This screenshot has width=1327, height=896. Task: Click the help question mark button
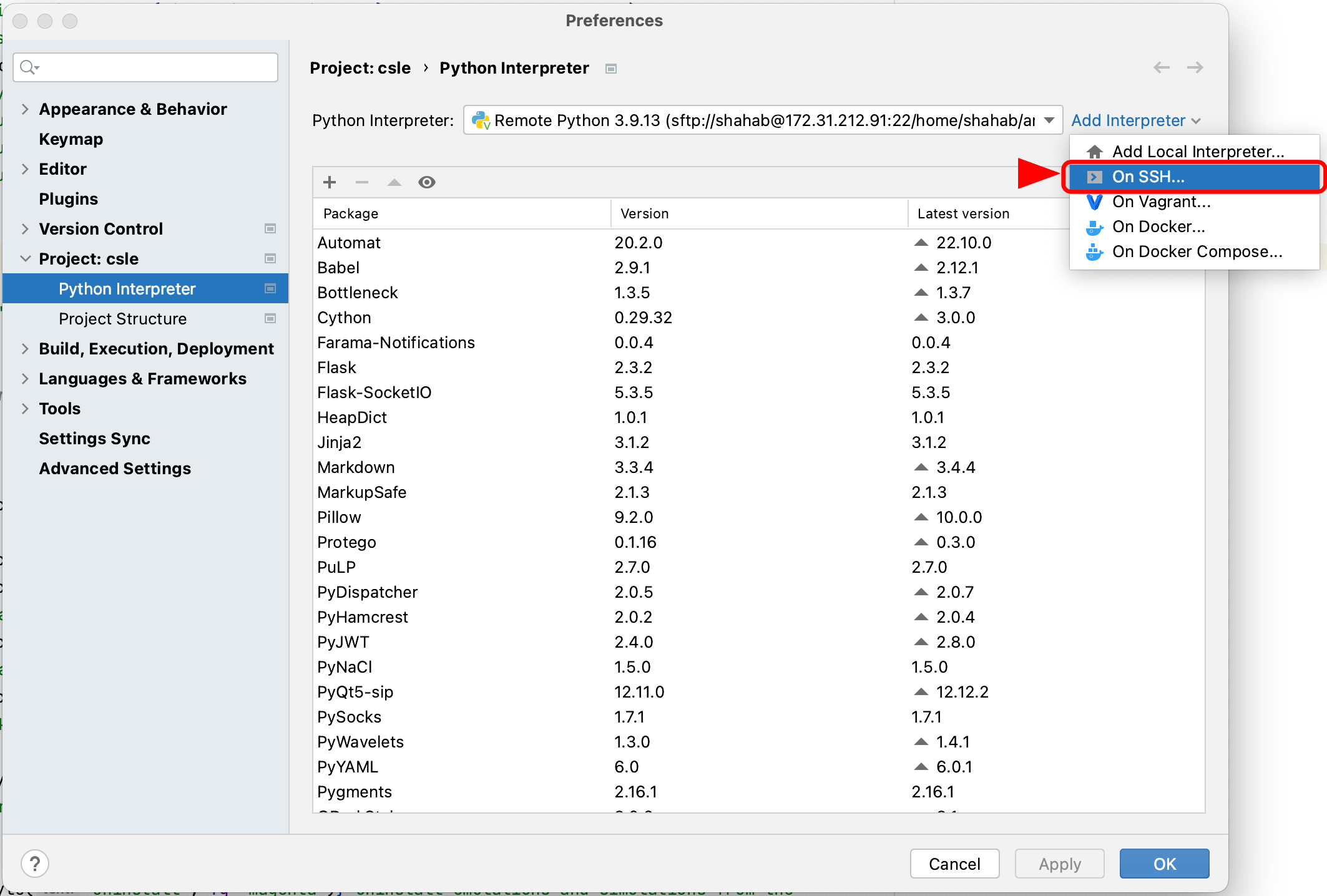pos(35,864)
